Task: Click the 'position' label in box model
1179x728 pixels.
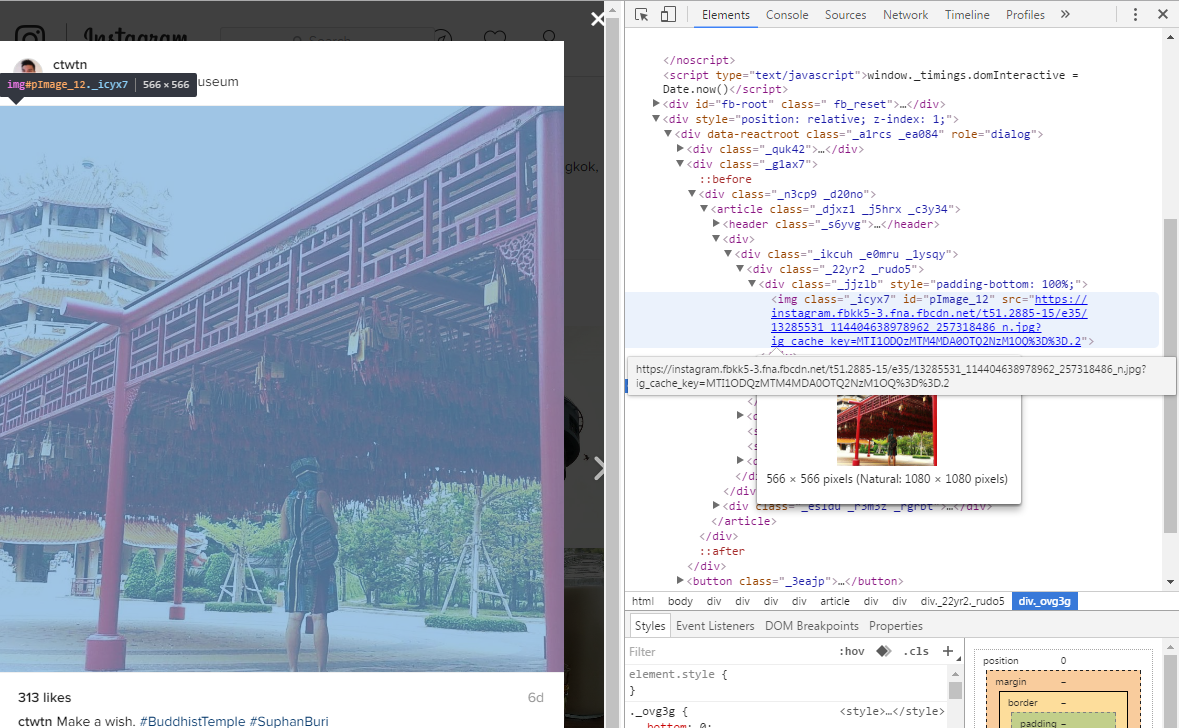Action: coord(1001,660)
